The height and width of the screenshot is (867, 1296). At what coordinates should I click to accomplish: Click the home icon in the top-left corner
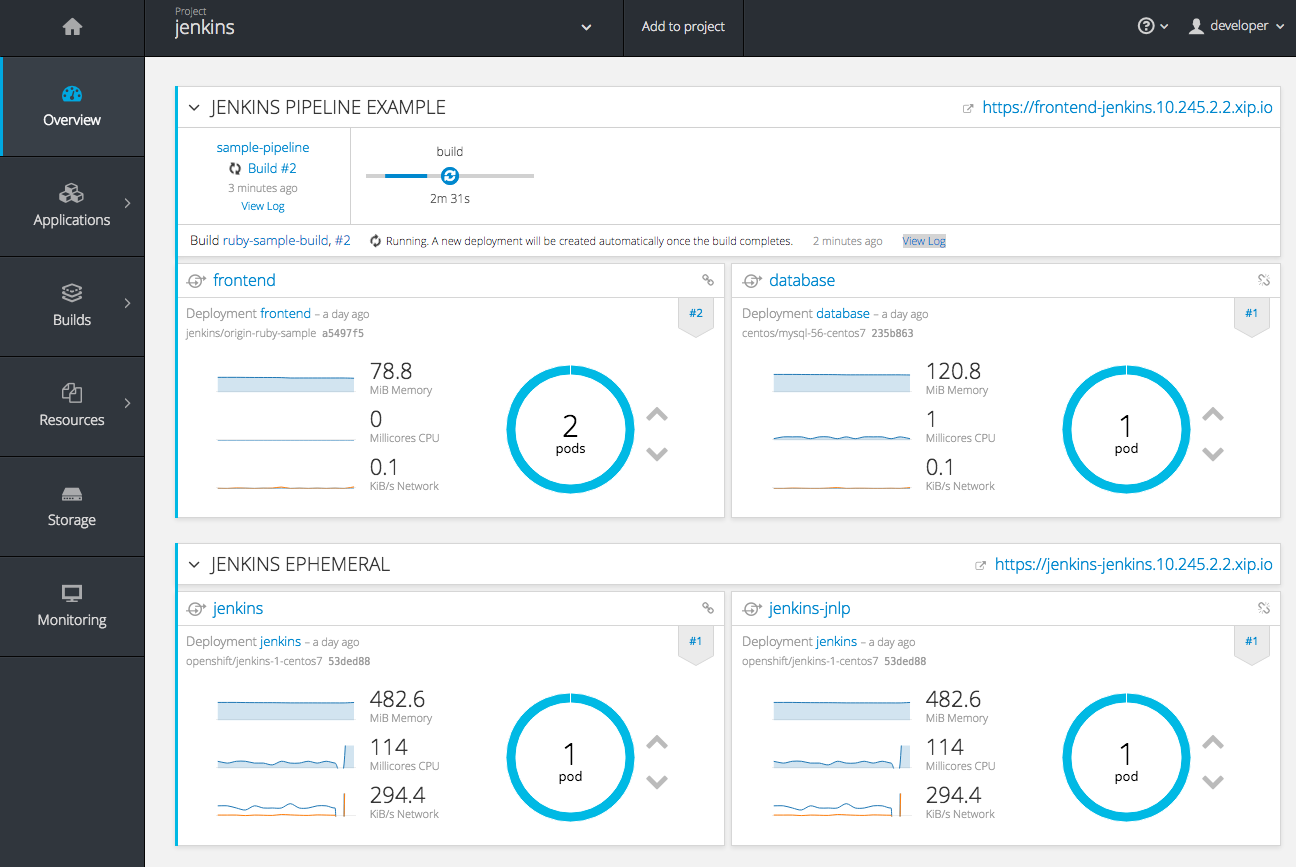coord(71,26)
